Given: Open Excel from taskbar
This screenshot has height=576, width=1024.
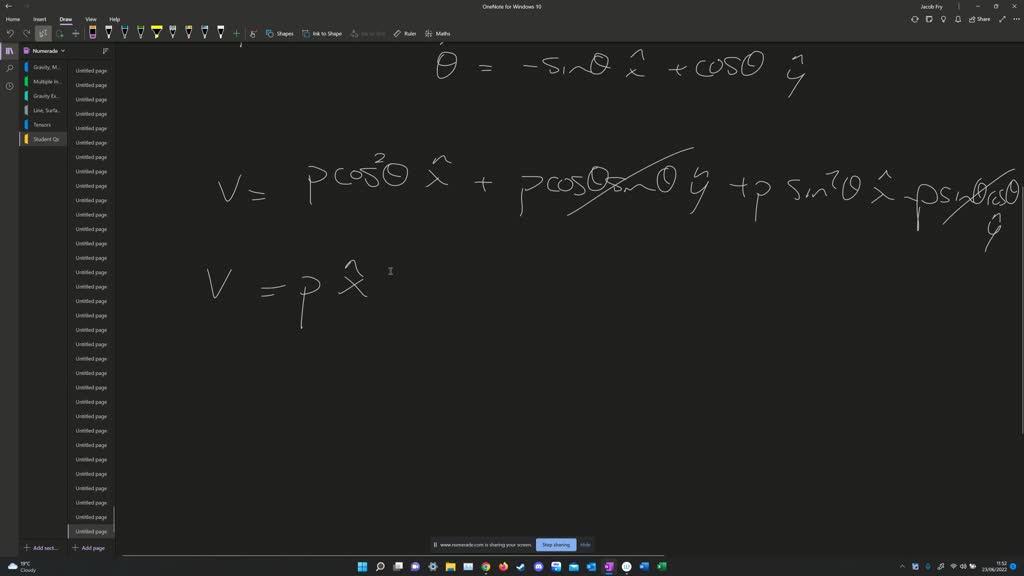Looking at the screenshot, I should 662,566.
